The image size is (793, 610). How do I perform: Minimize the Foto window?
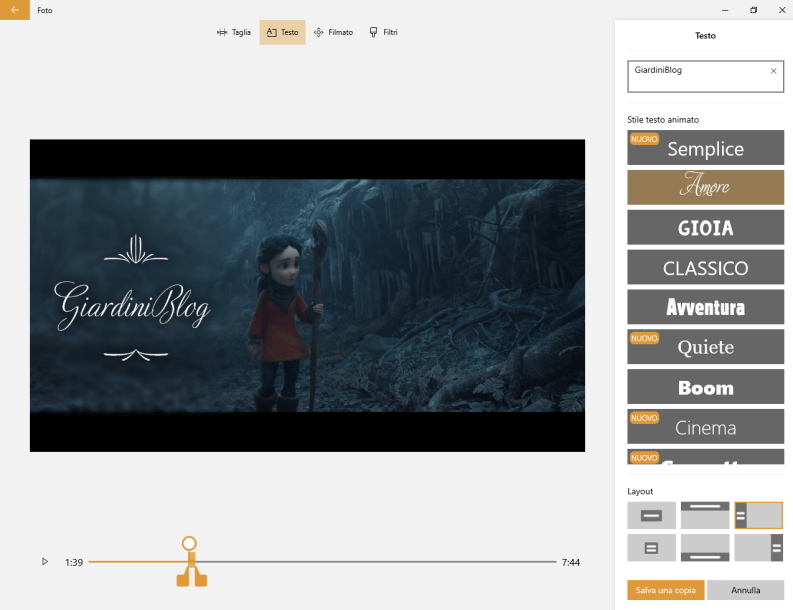pos(725,10)
